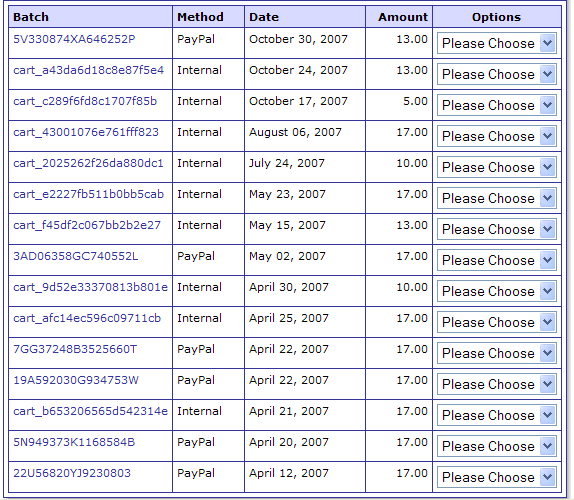This screenshot has width=574, height=500.
Task: Expand options dropdown for October 30, 2007 payment
Action: tap(497, 43)
